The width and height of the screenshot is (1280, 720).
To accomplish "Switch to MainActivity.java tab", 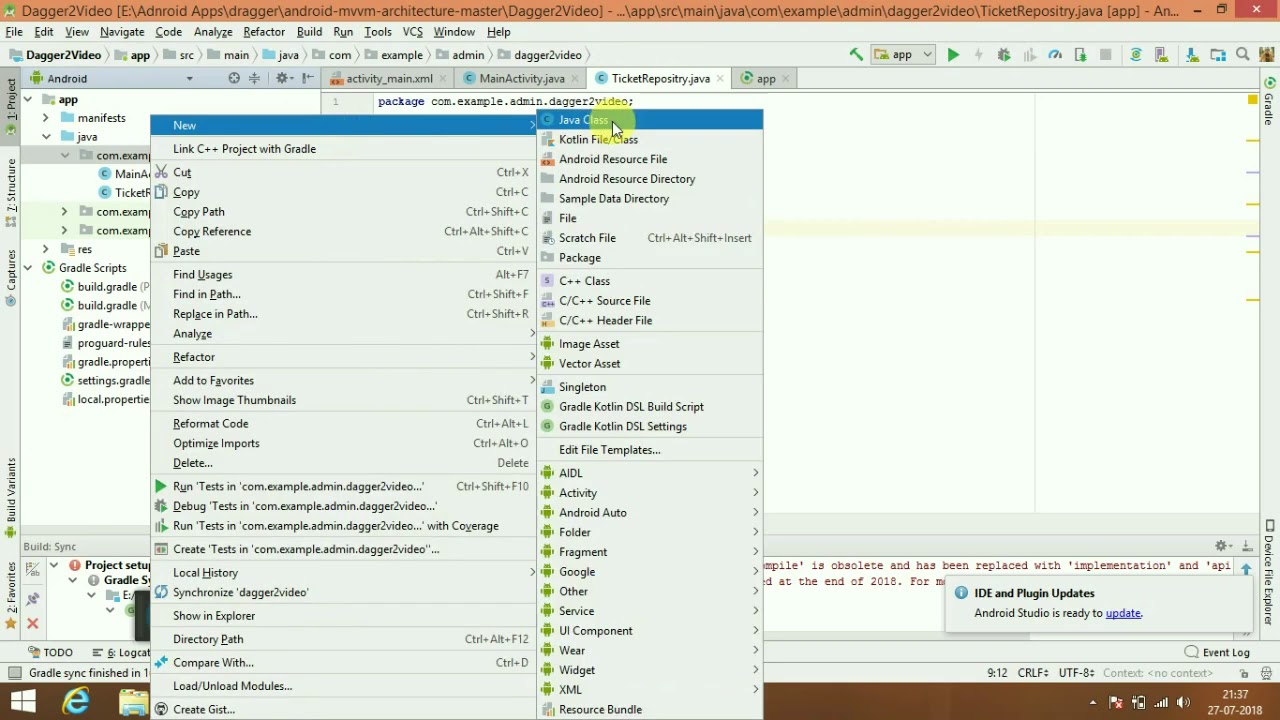I will click(x=521, y=78).
